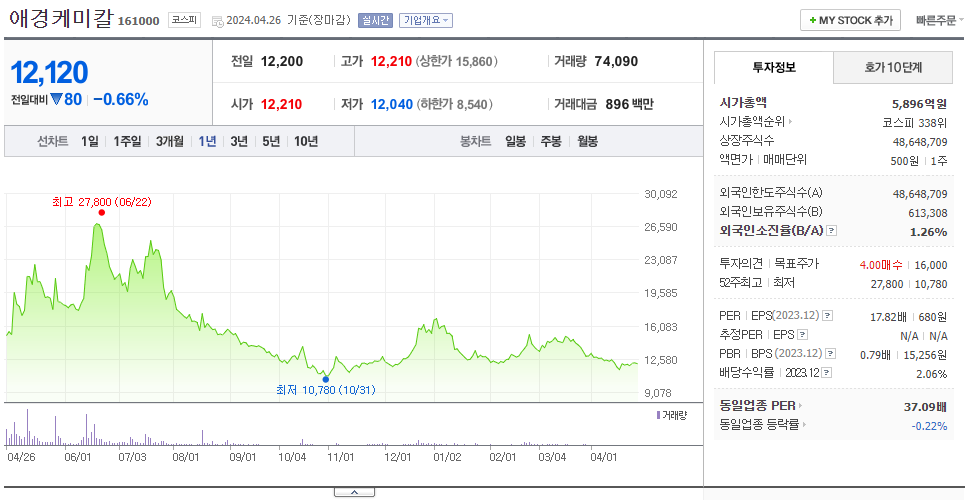Click the 실시간 badge button
Viewport: 968px width, 500px height.
point(375,20)
